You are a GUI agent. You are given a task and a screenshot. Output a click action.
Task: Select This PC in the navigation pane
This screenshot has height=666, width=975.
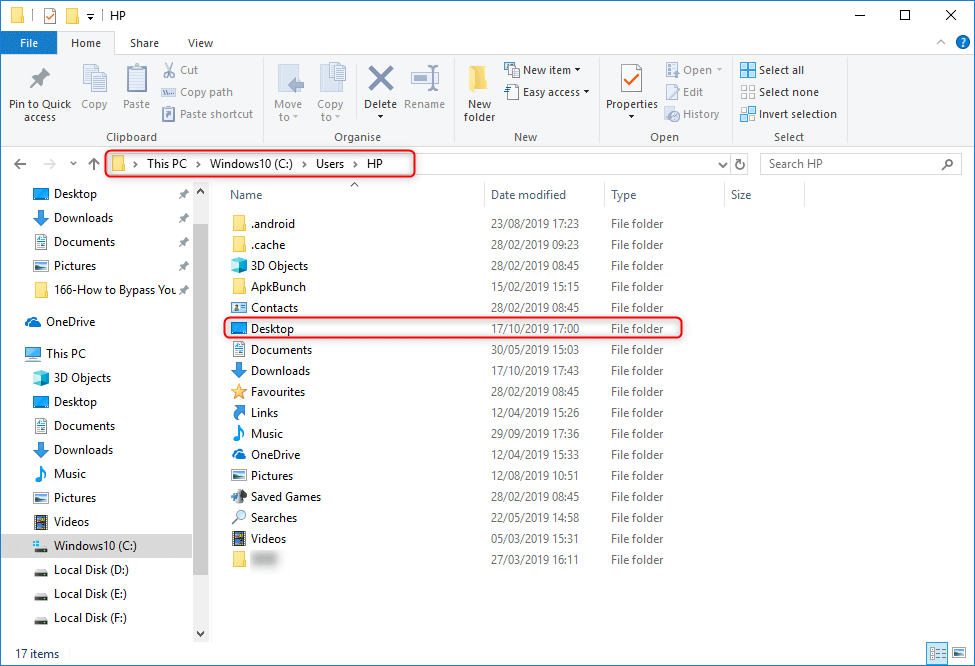coord(55,353)
